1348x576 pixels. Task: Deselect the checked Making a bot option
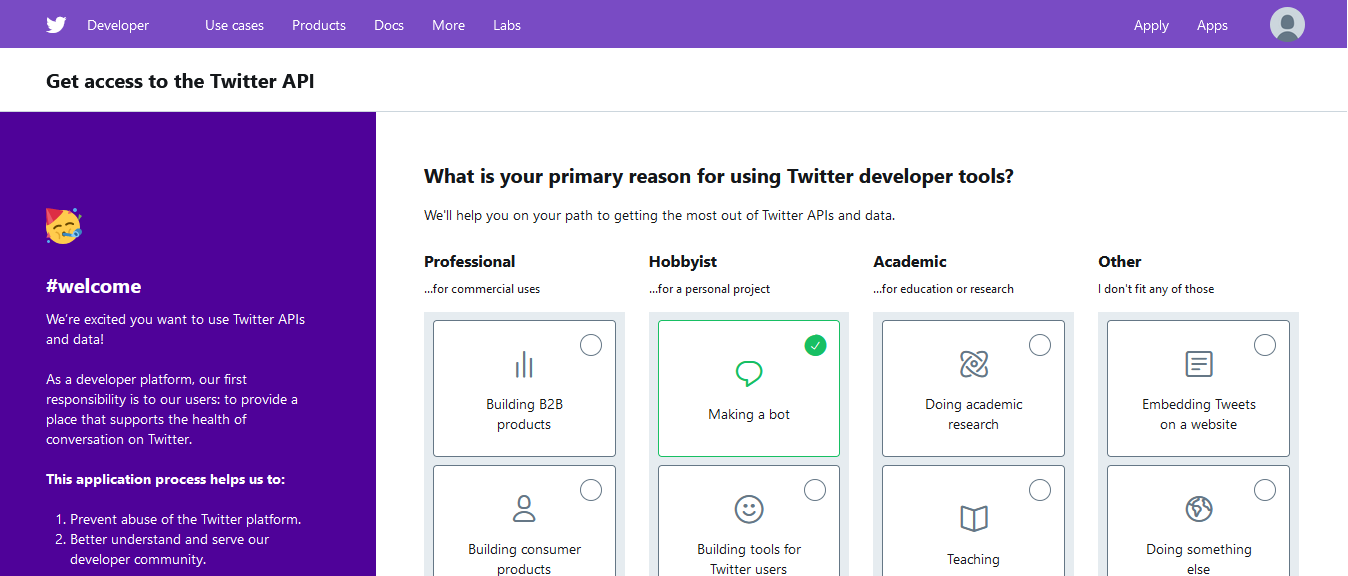click(x=816, y=345)
